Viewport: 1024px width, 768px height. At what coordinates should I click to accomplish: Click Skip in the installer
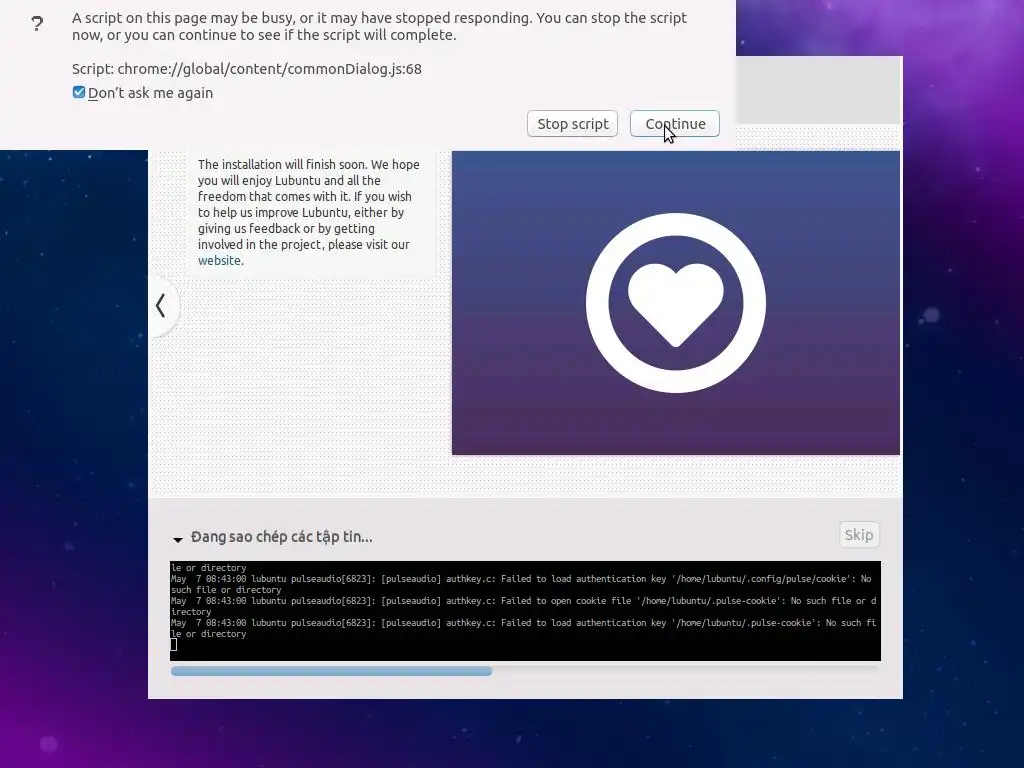tap(859, 535)
